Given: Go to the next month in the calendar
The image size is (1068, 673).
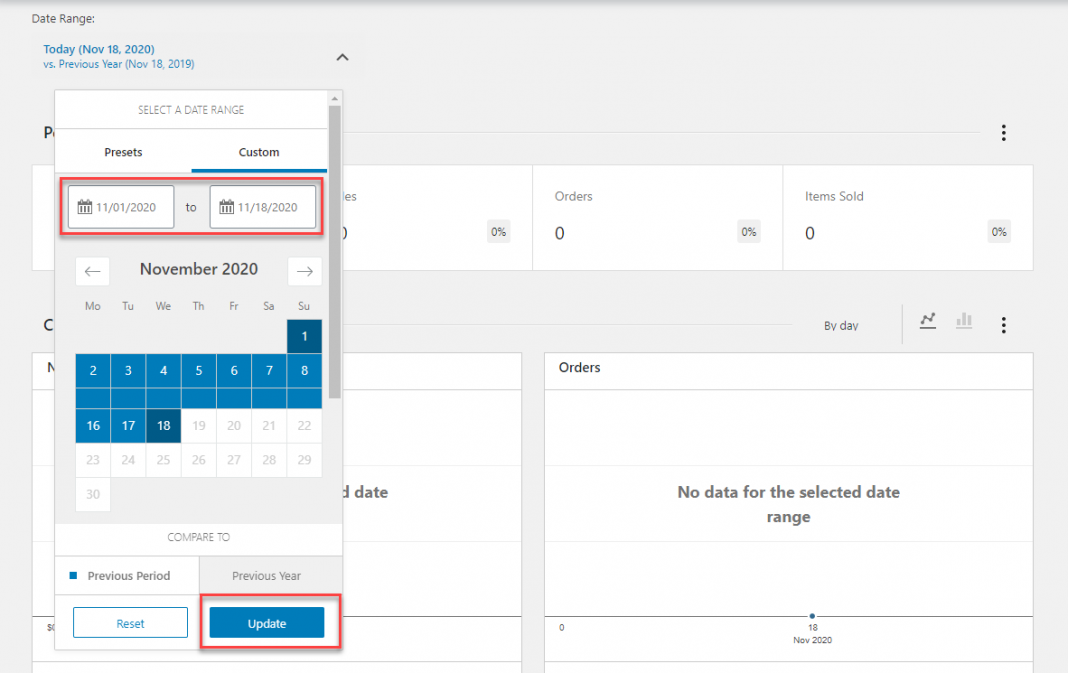Looking at the screenshot, I should 304,271.
